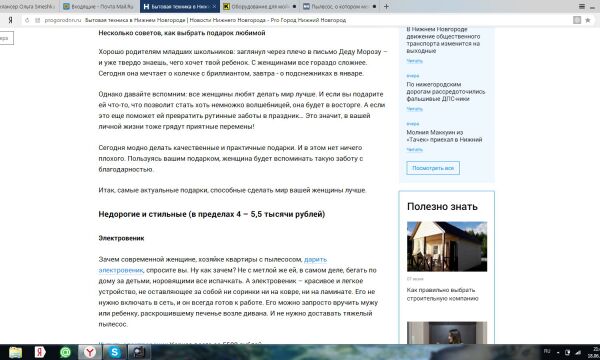The image size is (600, 360).
Task: Click the bookmark star icon
Action: tap(588, 20)
